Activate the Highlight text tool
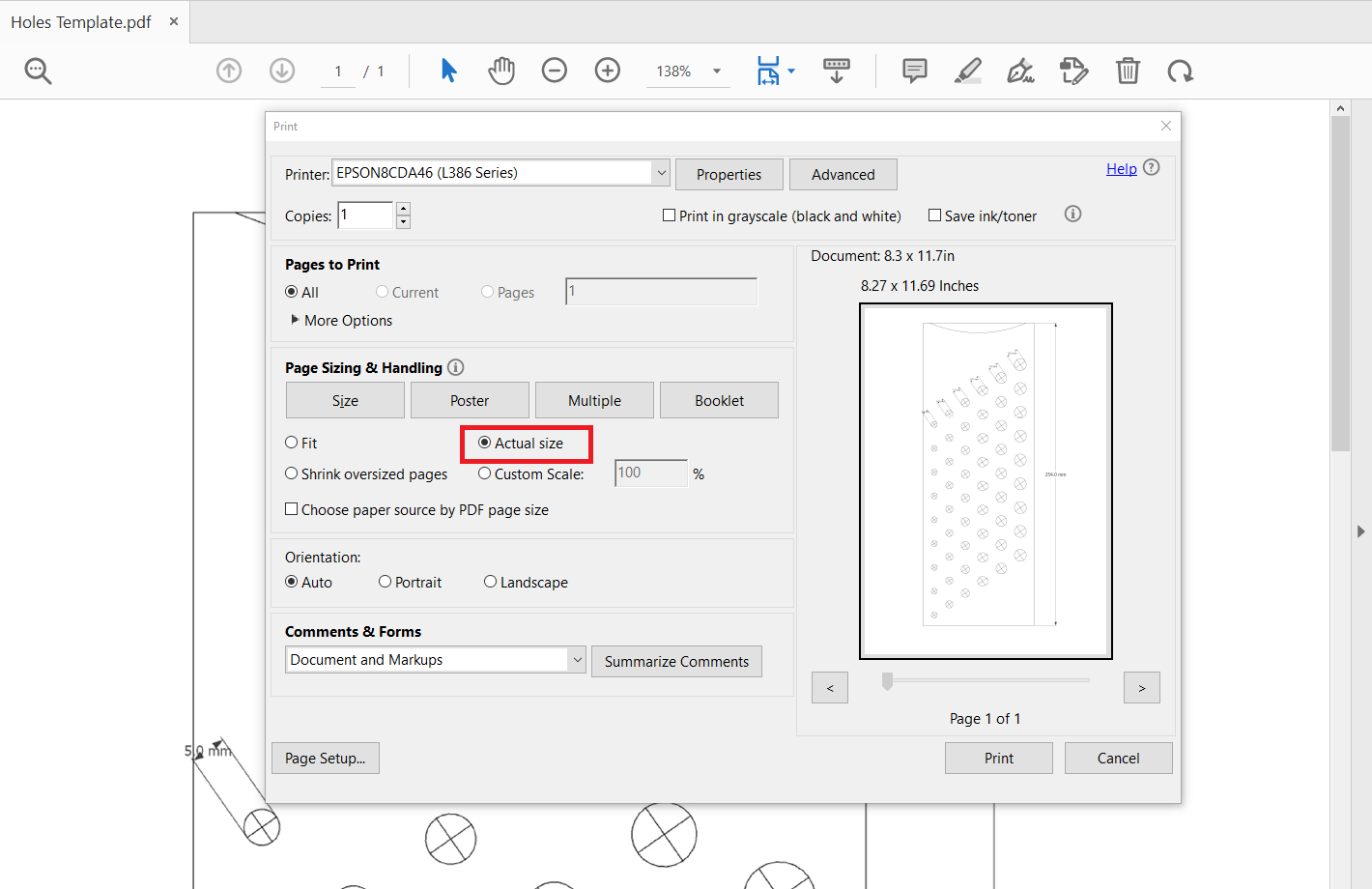Viewport: 1372px width, 889px height. 967,70
